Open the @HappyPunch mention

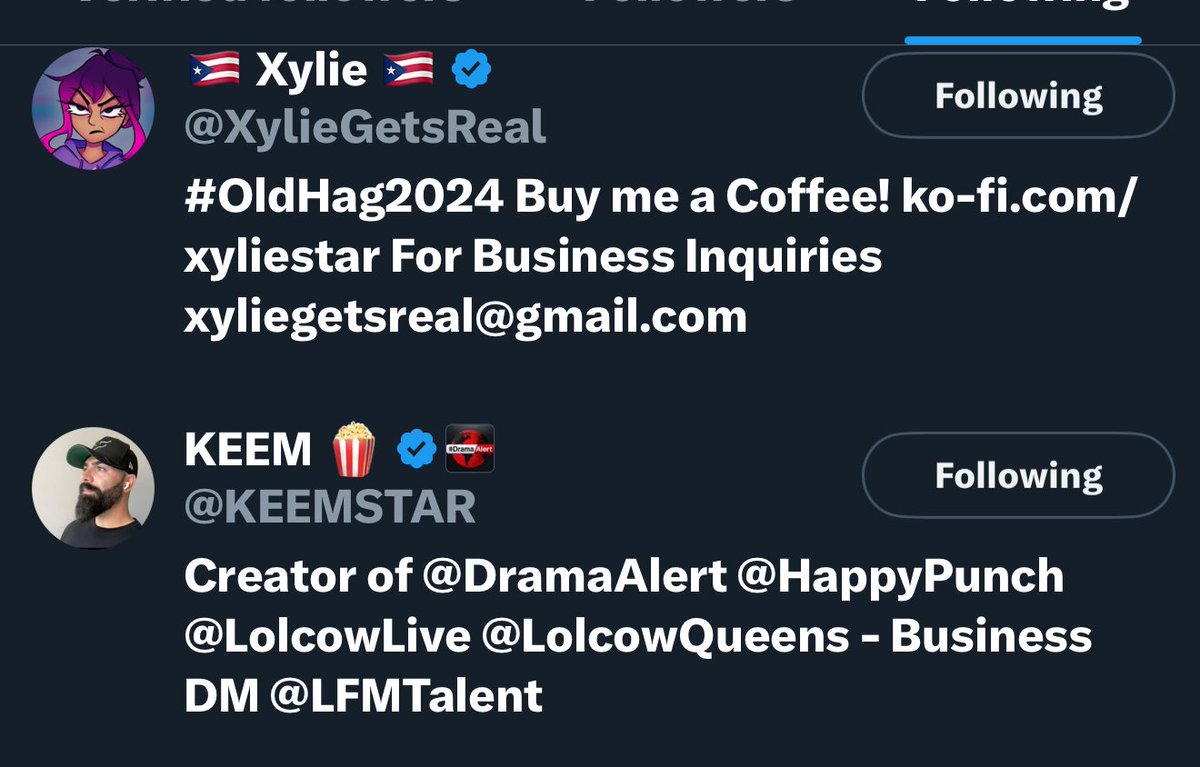901,576
